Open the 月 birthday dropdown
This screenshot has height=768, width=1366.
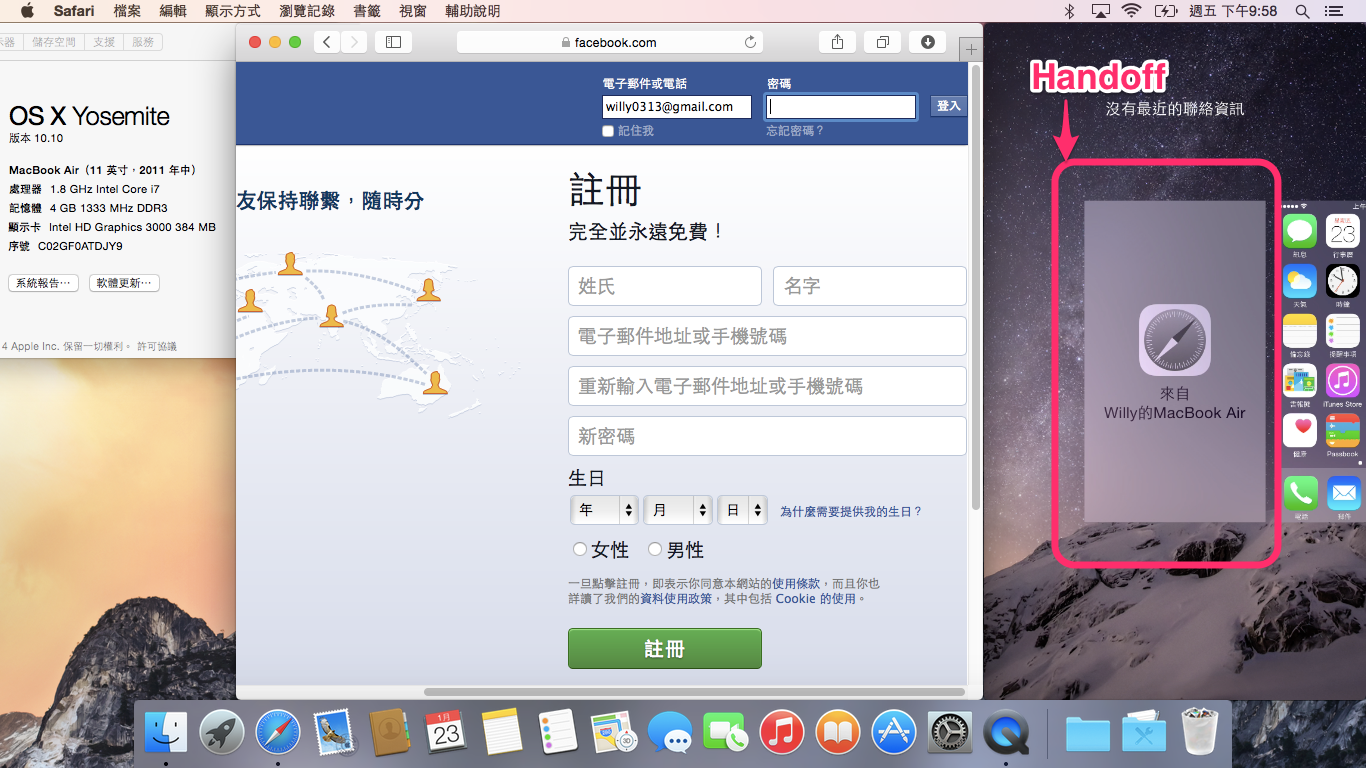coord(678,510)
